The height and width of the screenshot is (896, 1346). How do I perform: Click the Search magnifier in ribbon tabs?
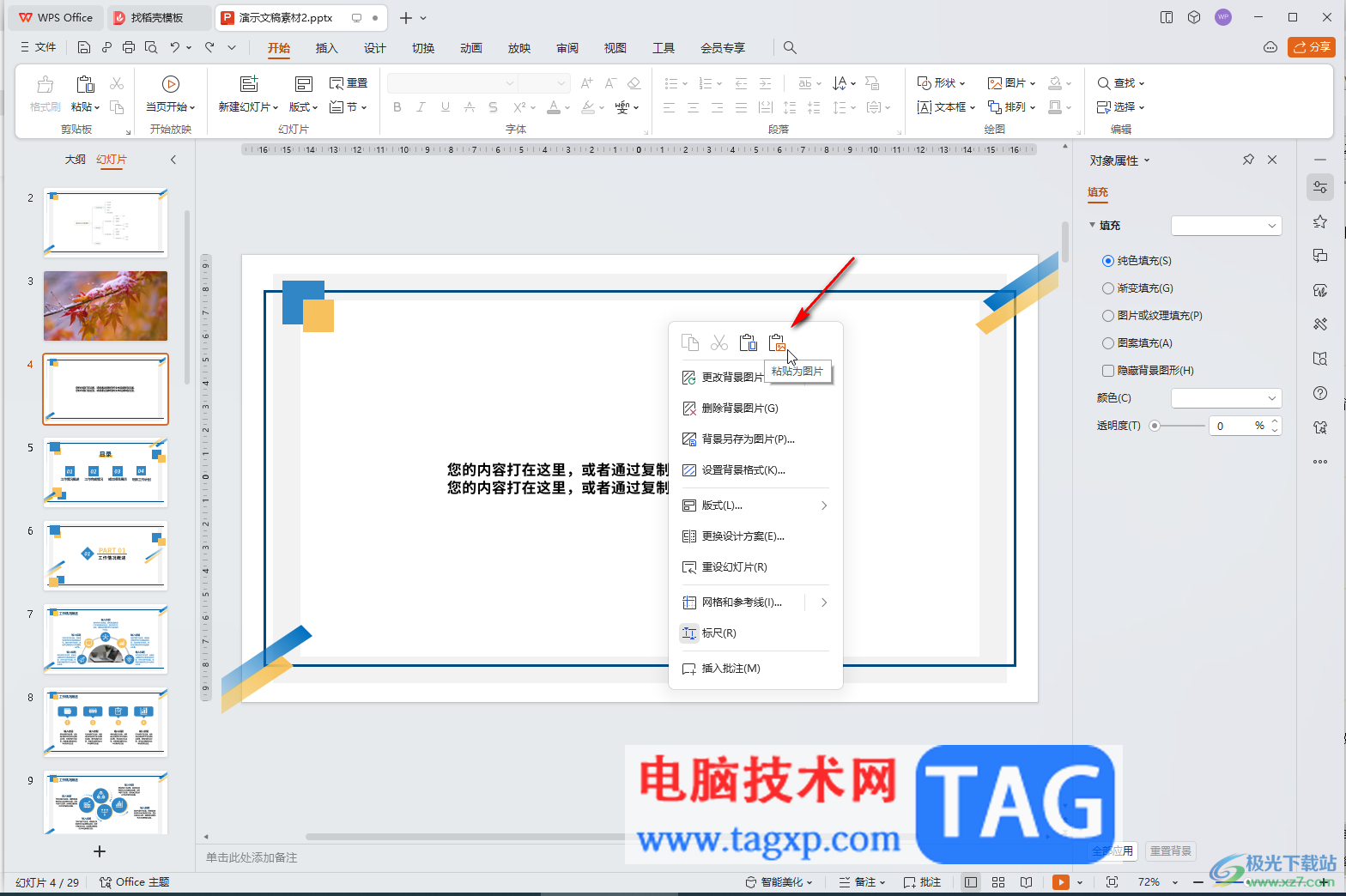(790, 48)
